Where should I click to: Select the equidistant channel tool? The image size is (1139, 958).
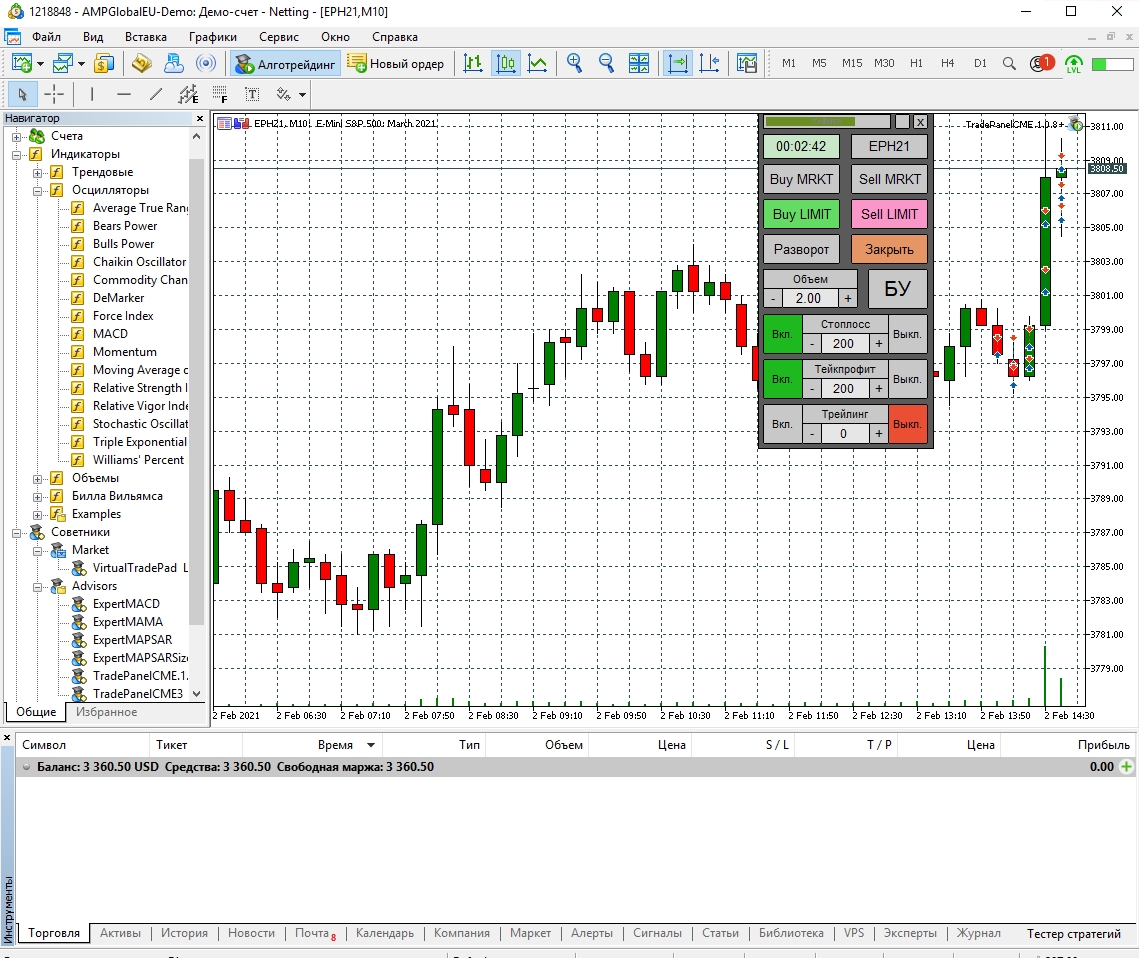tap(187, 94)
